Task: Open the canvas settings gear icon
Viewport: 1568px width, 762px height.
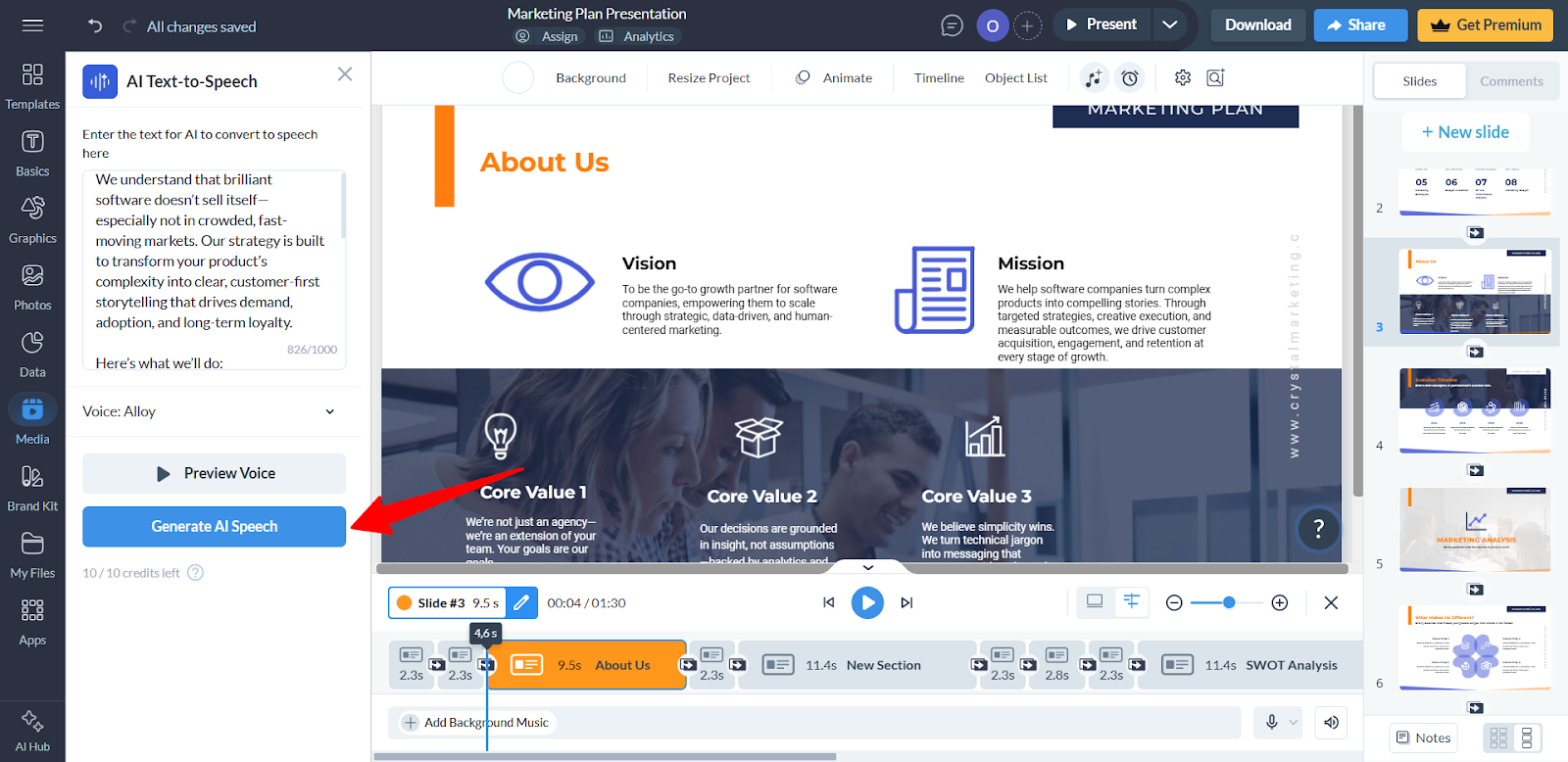Action: [x=1183, y=77]
